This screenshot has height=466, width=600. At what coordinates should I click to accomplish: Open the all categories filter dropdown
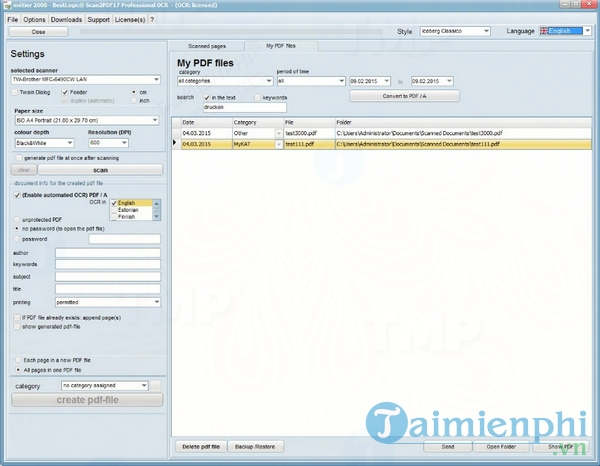pyautogui.click(x=225, y=81)
